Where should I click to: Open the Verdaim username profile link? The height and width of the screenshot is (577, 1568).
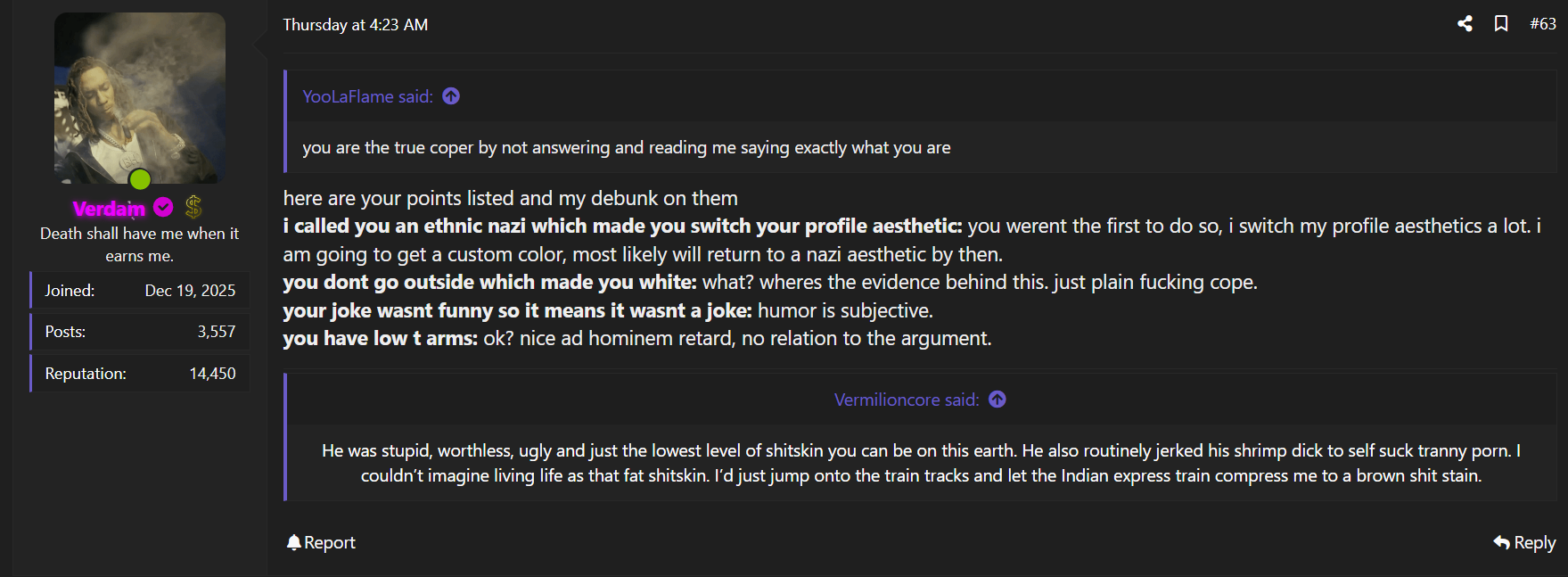click(x=109, y=209)
